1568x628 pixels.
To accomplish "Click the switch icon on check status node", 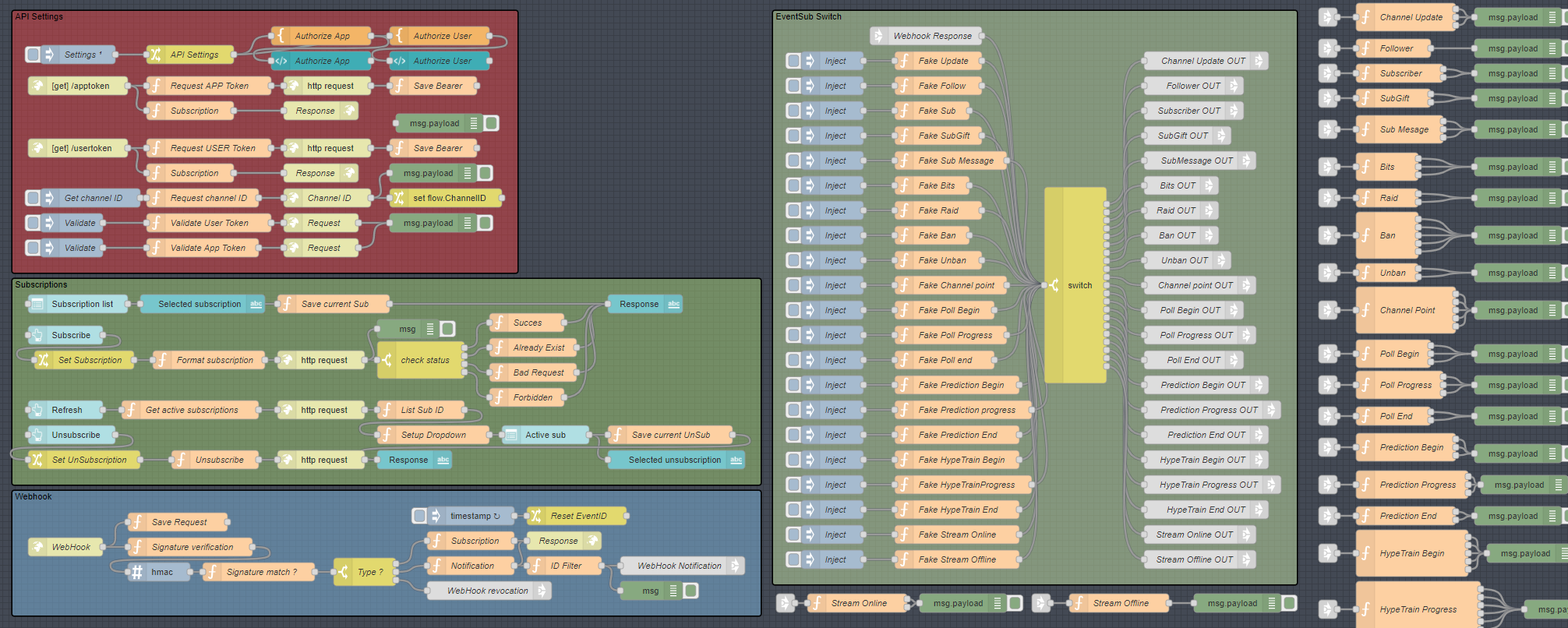I will [x=387, y=360].
